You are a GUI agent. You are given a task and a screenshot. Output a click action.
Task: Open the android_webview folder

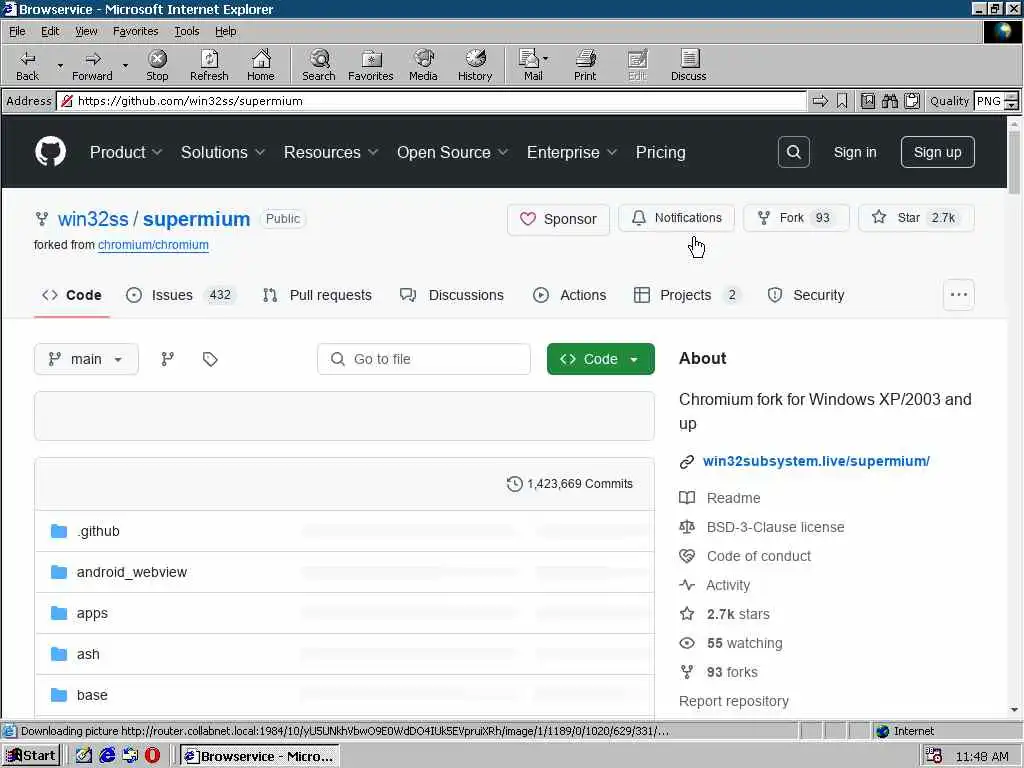click(132, 572)
